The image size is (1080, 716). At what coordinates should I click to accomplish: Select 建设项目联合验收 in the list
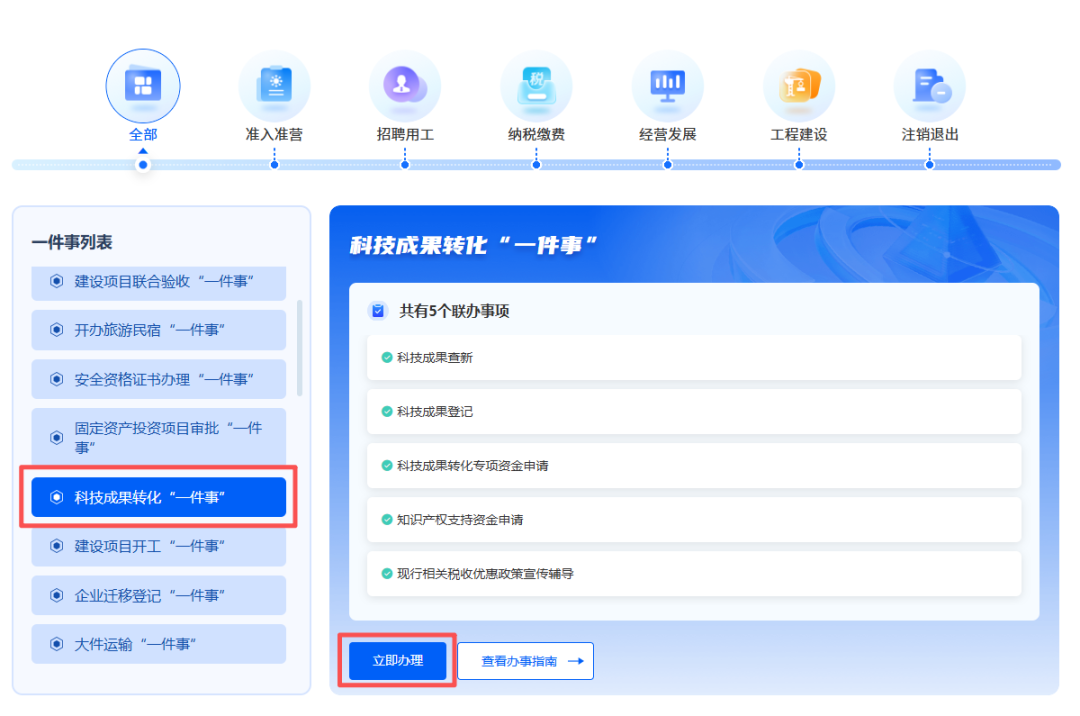[158, 281]
